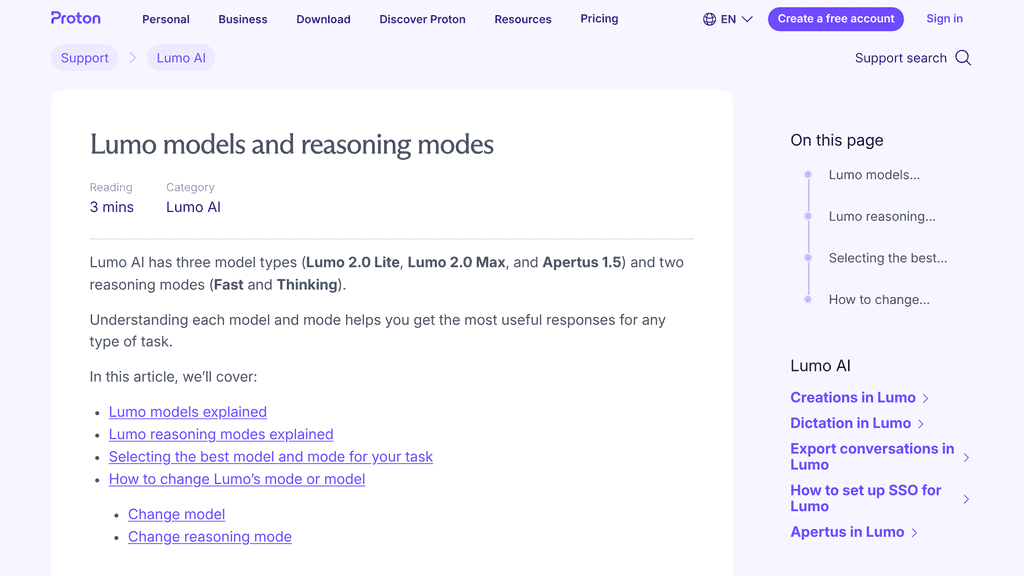Click chevron next to Dictation in Lumo
The image size is (1024, 576).
(921, 424)
